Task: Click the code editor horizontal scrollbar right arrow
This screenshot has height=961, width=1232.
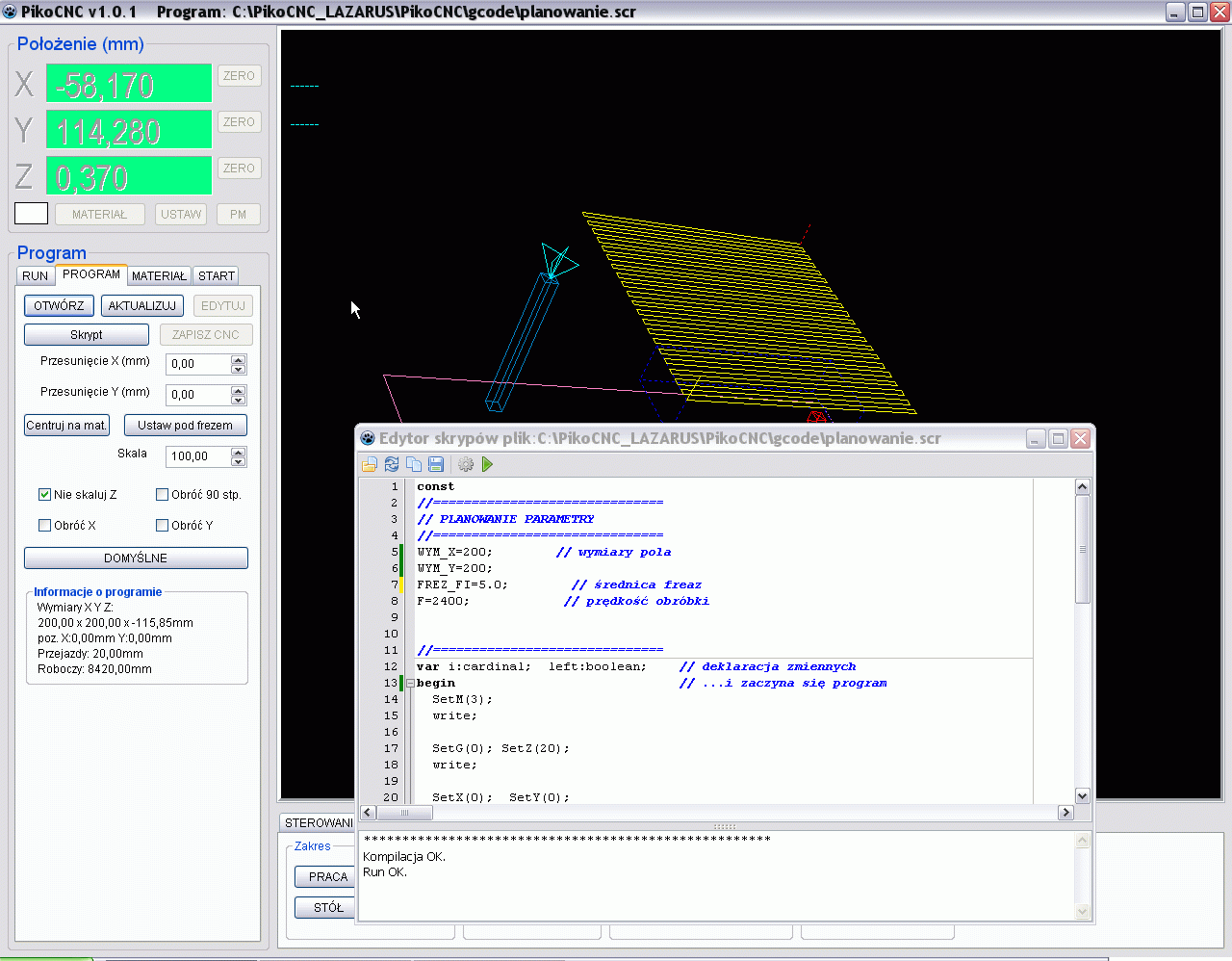Action: click(1065, 813)
